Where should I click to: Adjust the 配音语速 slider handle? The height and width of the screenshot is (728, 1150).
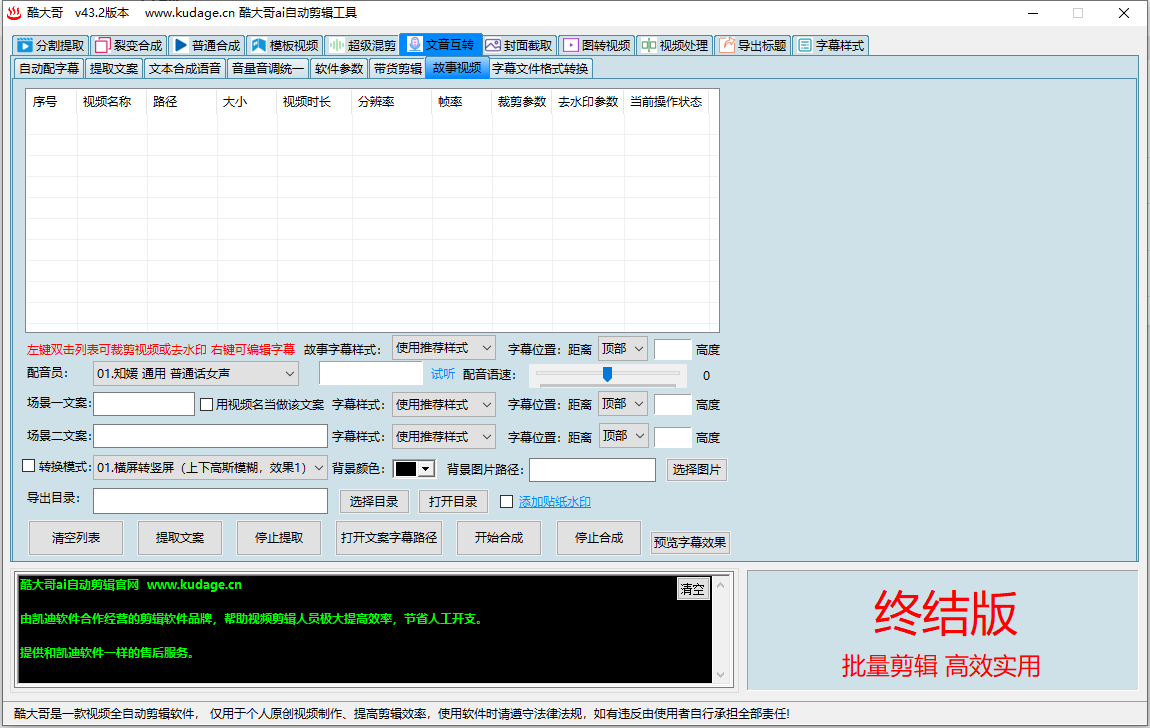tap(607, 375)
